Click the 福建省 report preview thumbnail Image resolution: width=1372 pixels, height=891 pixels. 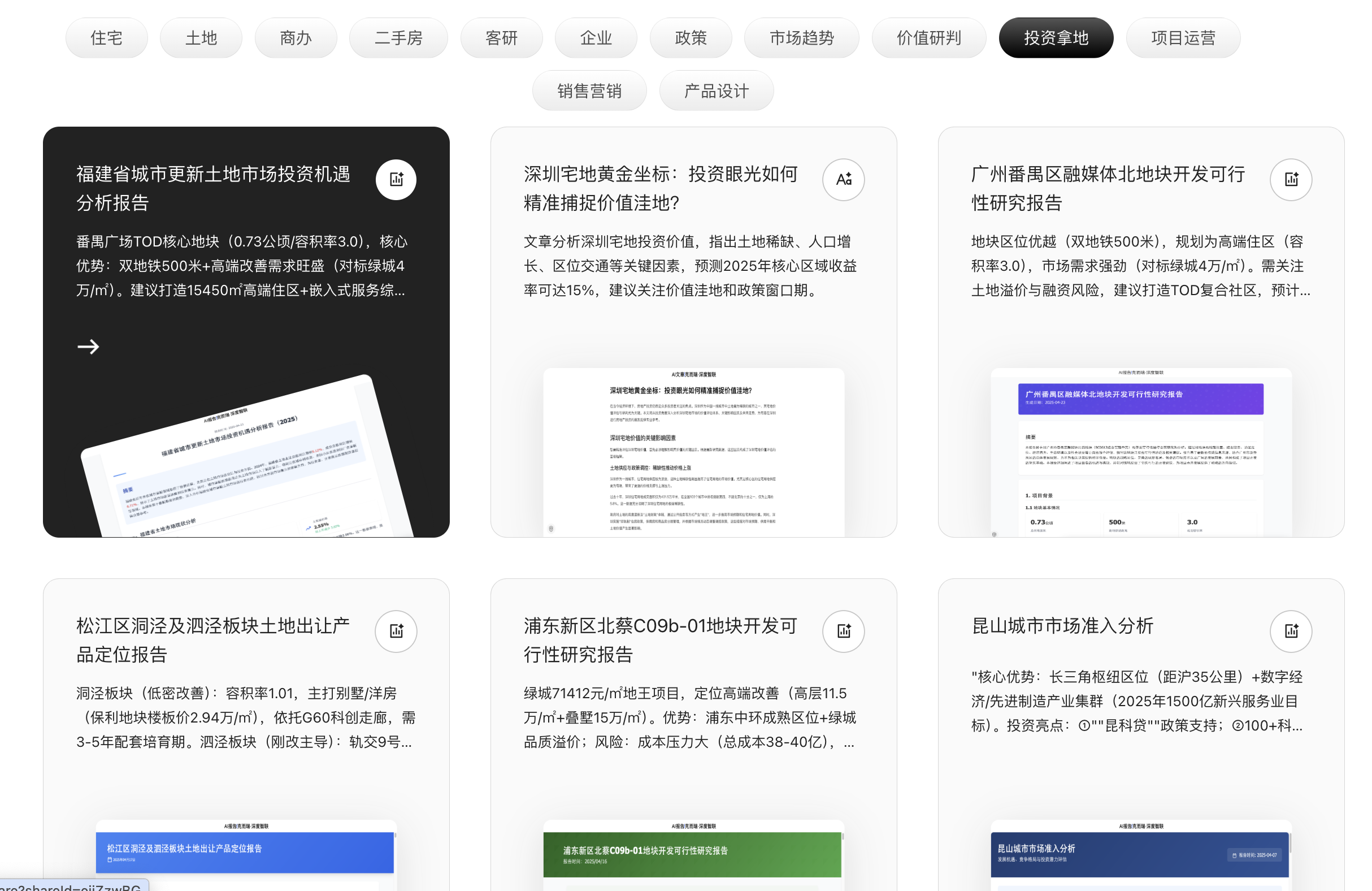tap(247, 456)
